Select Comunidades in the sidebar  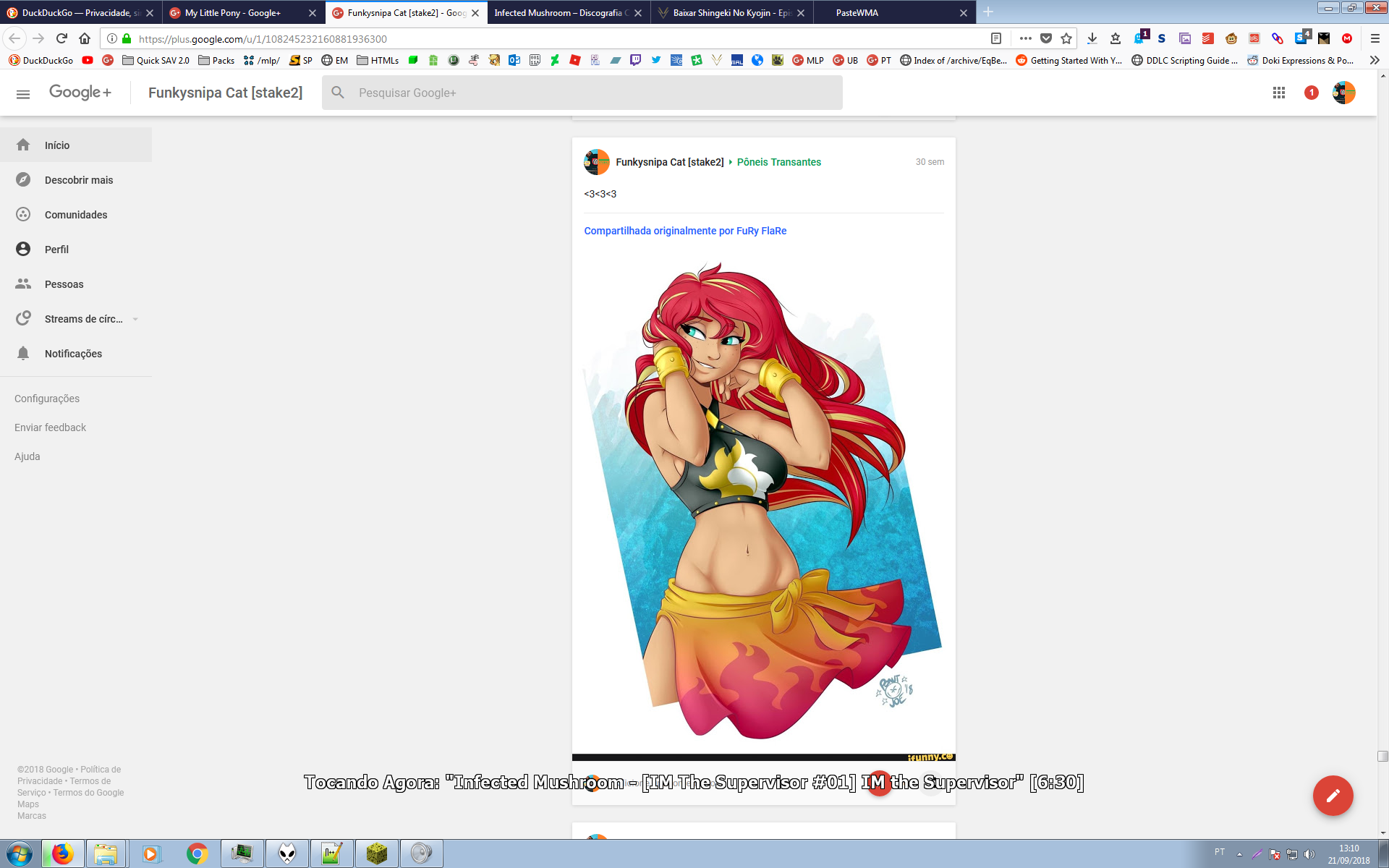(x=75, y=215)
